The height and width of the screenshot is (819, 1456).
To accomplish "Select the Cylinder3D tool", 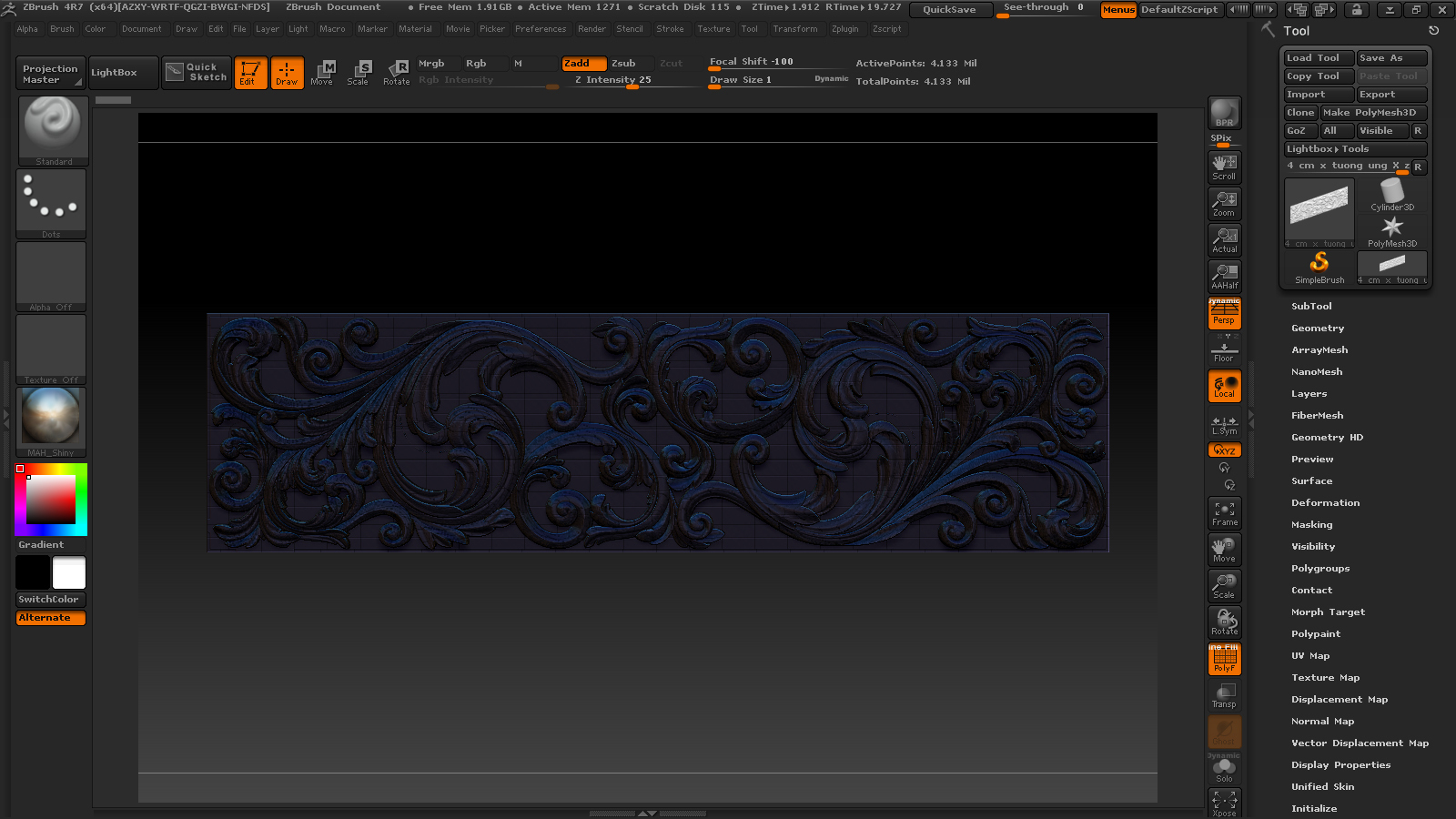I will click(1391, 195).
